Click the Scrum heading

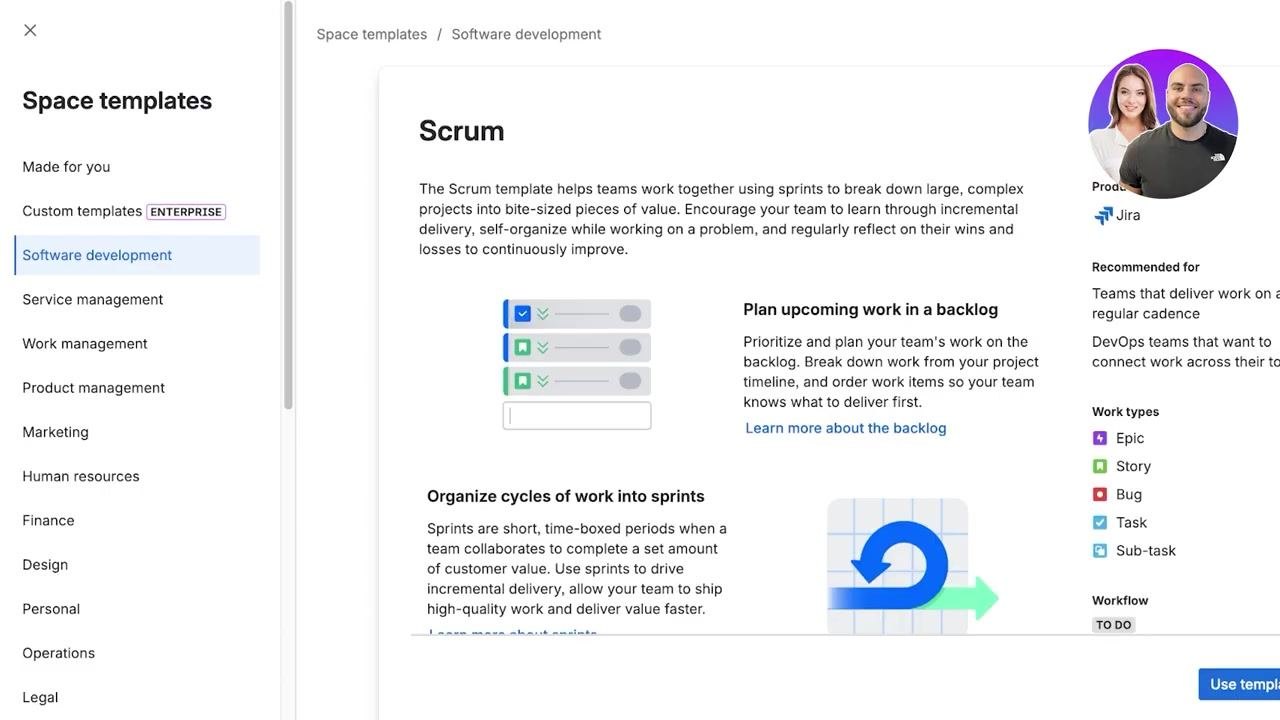tap(461, 131)
